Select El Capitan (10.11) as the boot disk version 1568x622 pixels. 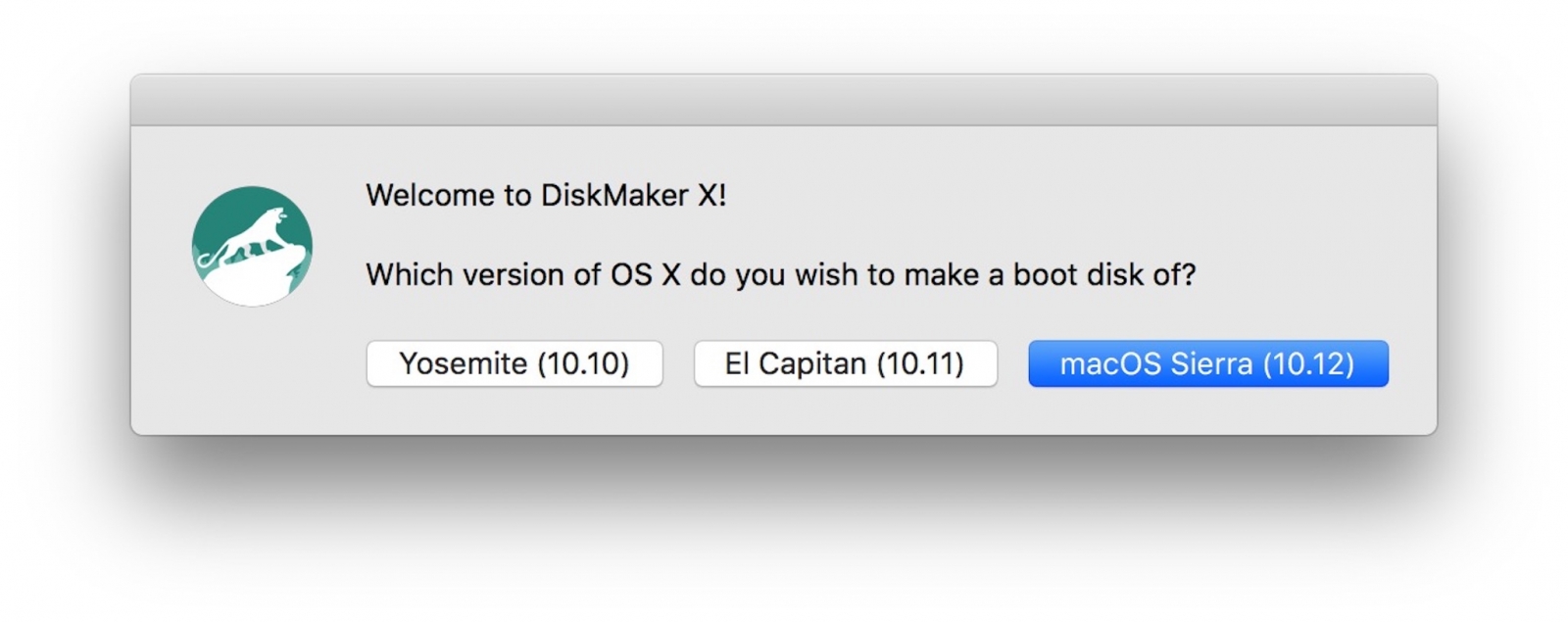[845, 363]
